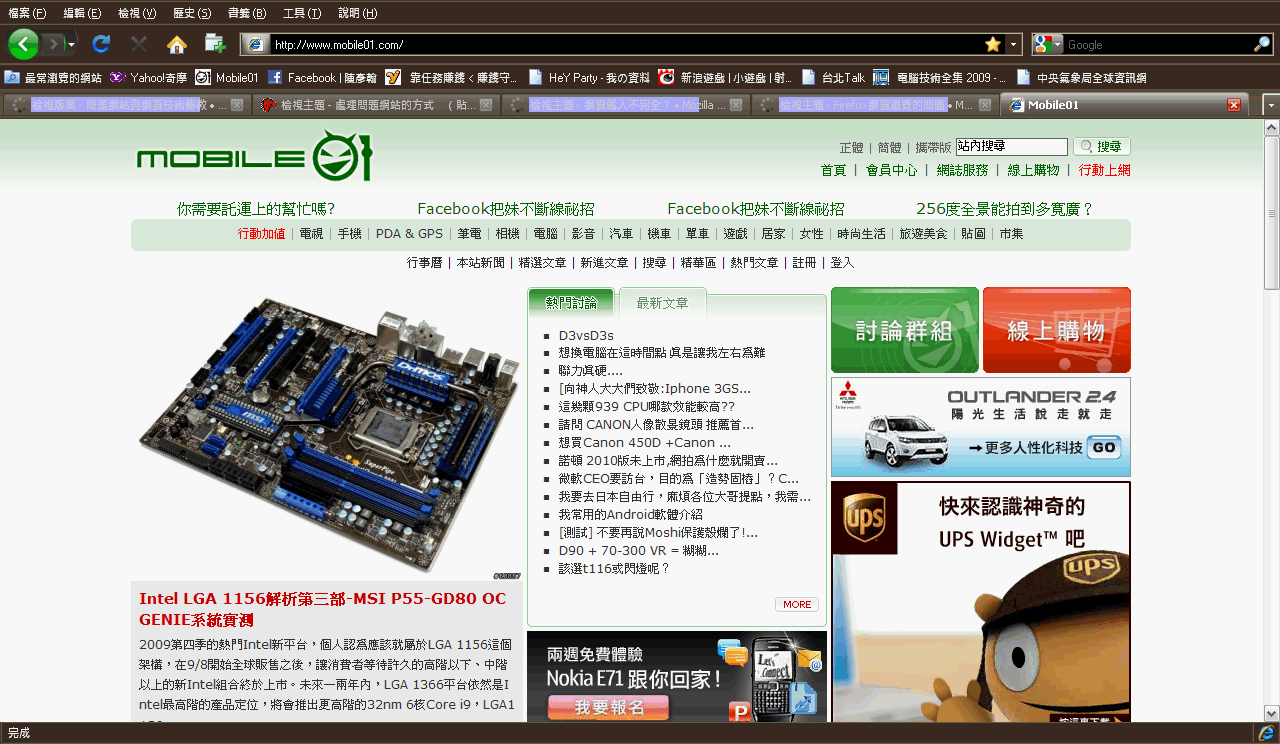This screenshot has height=744, width=1280.
Task: Select the 熱門討論 tab
Action: point(571,303)
